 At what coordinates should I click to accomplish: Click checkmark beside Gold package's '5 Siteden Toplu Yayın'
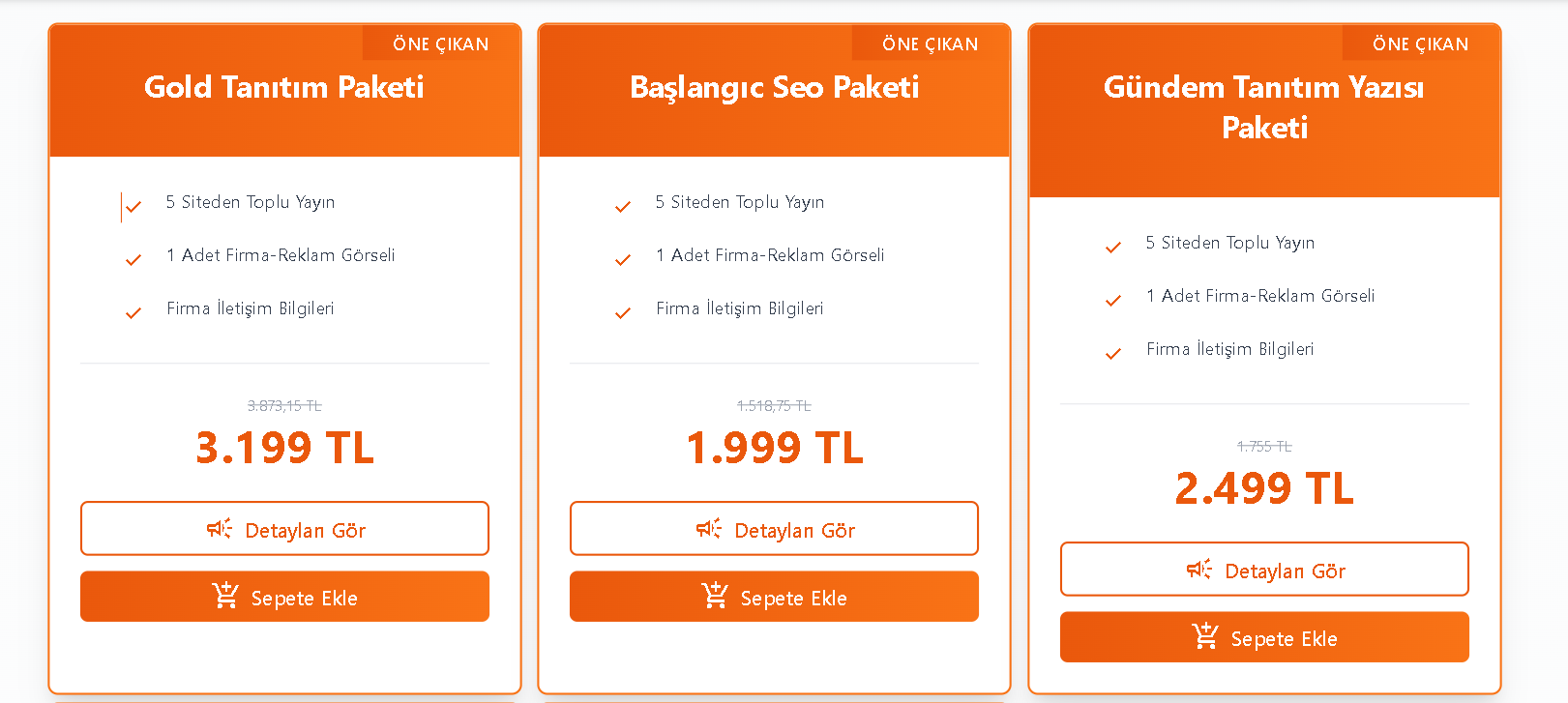click(x=133, y=206)
